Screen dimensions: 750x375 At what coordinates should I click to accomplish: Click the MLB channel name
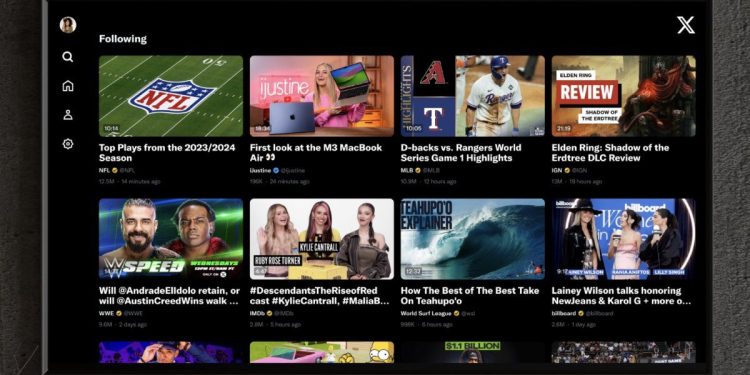point(407,170)
